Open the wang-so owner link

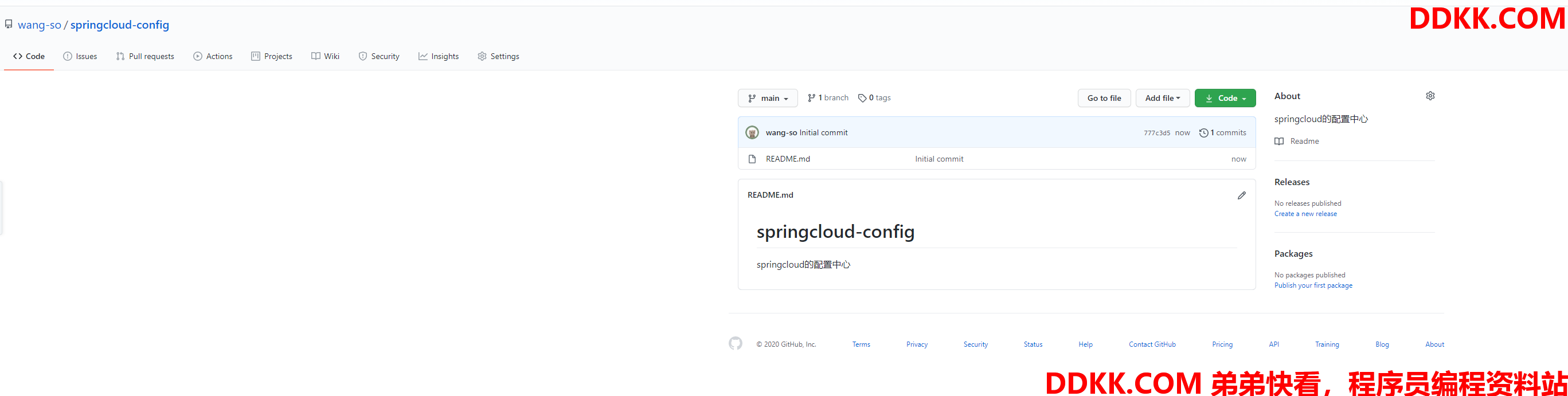click(x=40, y=25)
